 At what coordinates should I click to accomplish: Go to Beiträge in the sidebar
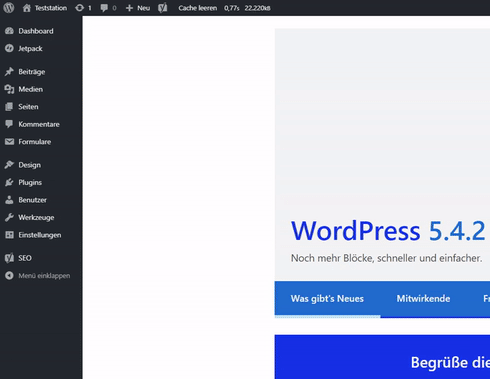tap(32, 72)
